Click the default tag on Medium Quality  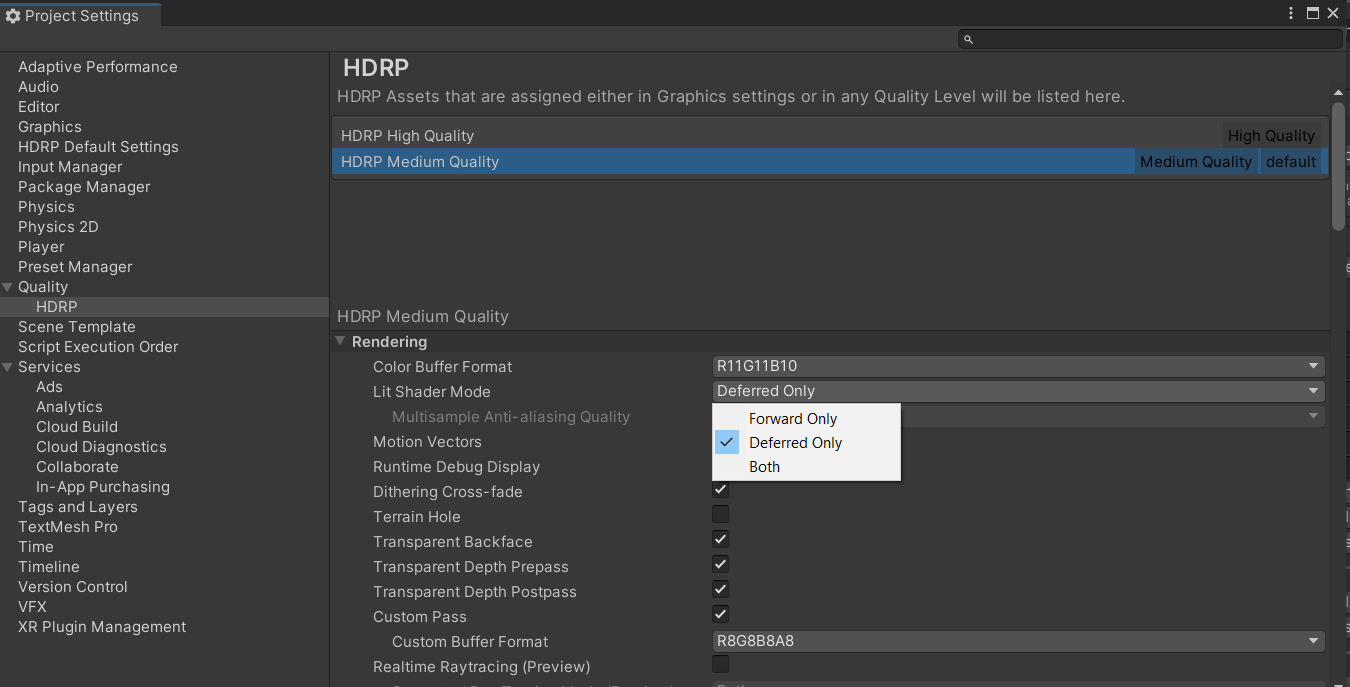[1291, 161]
